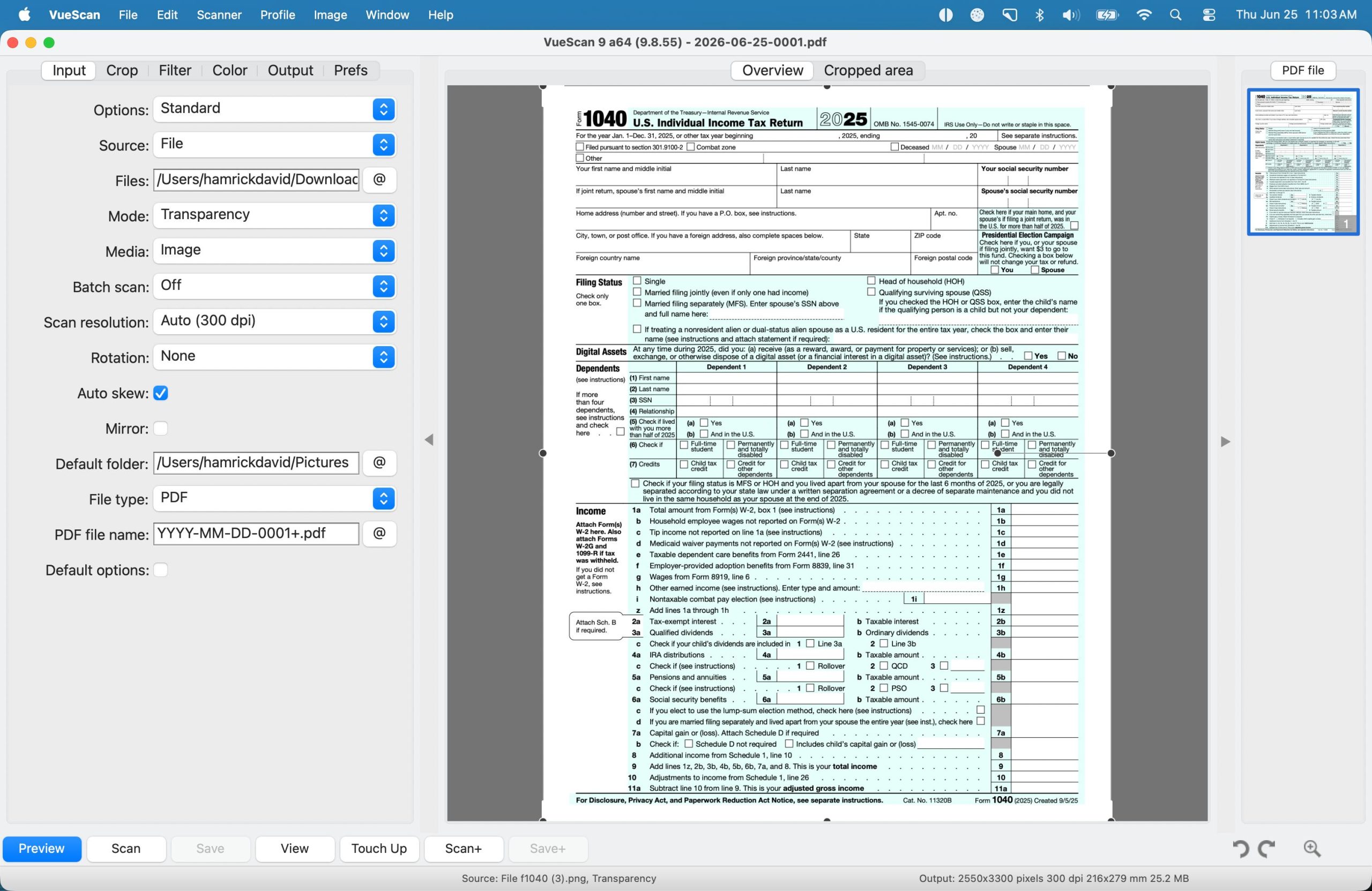The width and height of the screenshot is (1372, 891).
Task: Click the zoom in magnifier icon
Action: pos(1312,848)
